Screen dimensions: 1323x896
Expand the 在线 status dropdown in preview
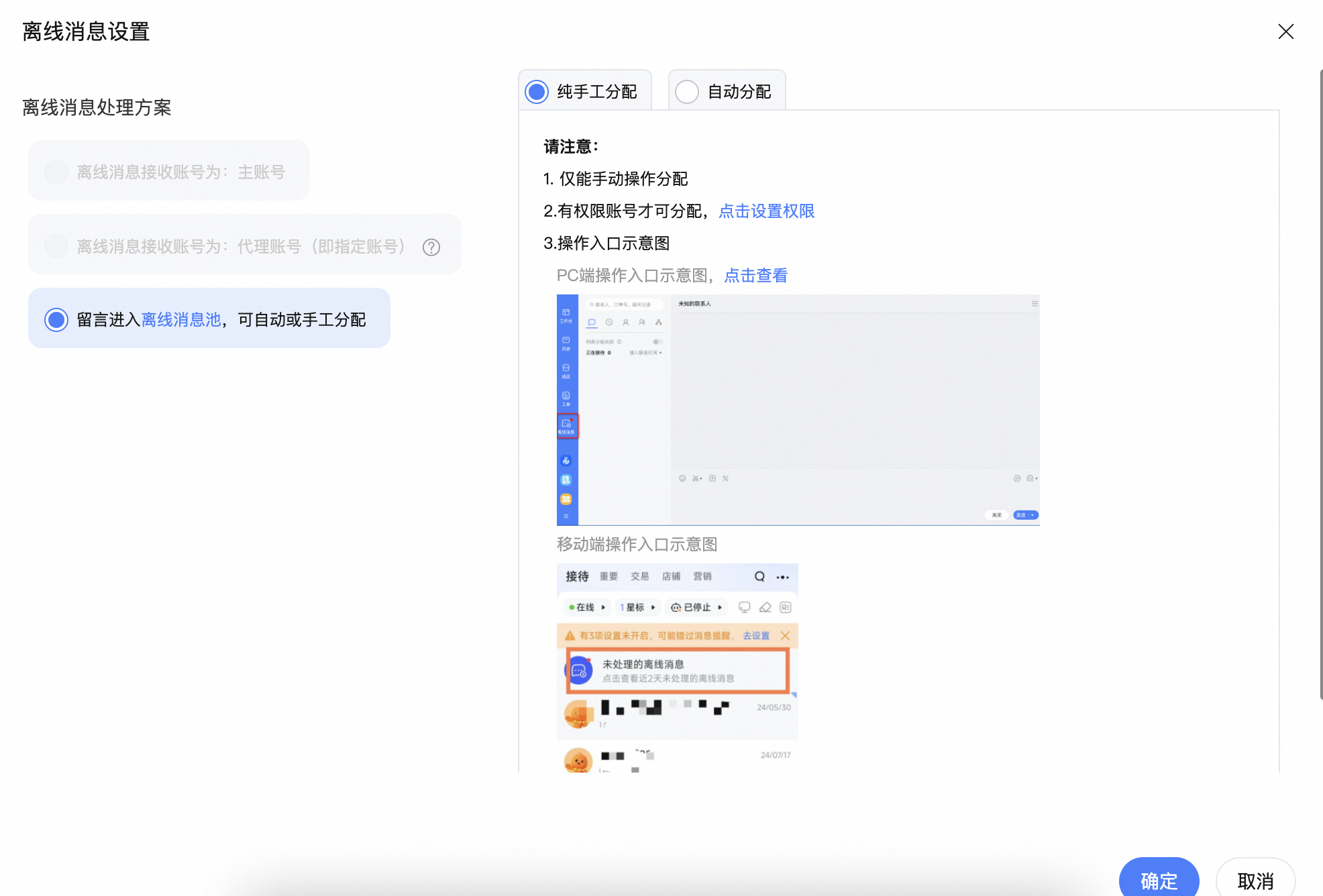[x=587, y=607]
